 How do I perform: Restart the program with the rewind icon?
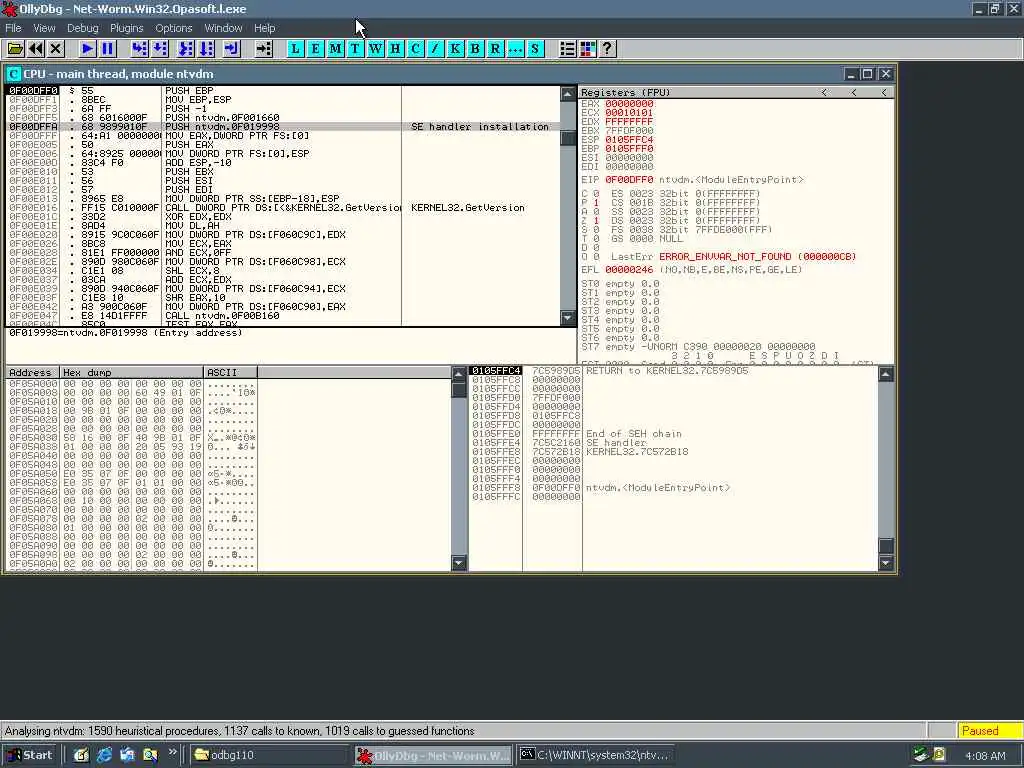tap(35, 48)
